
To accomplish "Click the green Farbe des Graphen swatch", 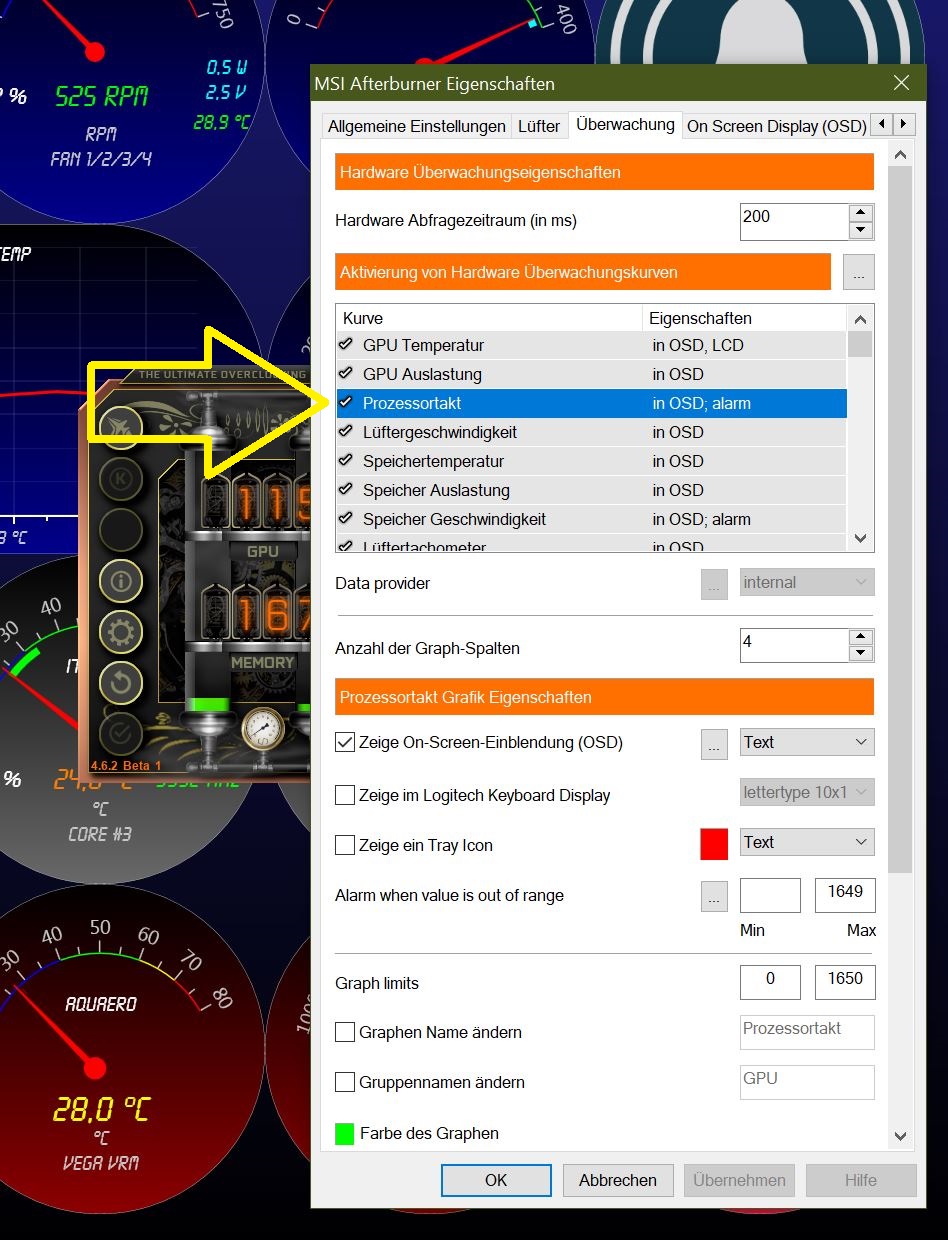I will click(345, 1134).
